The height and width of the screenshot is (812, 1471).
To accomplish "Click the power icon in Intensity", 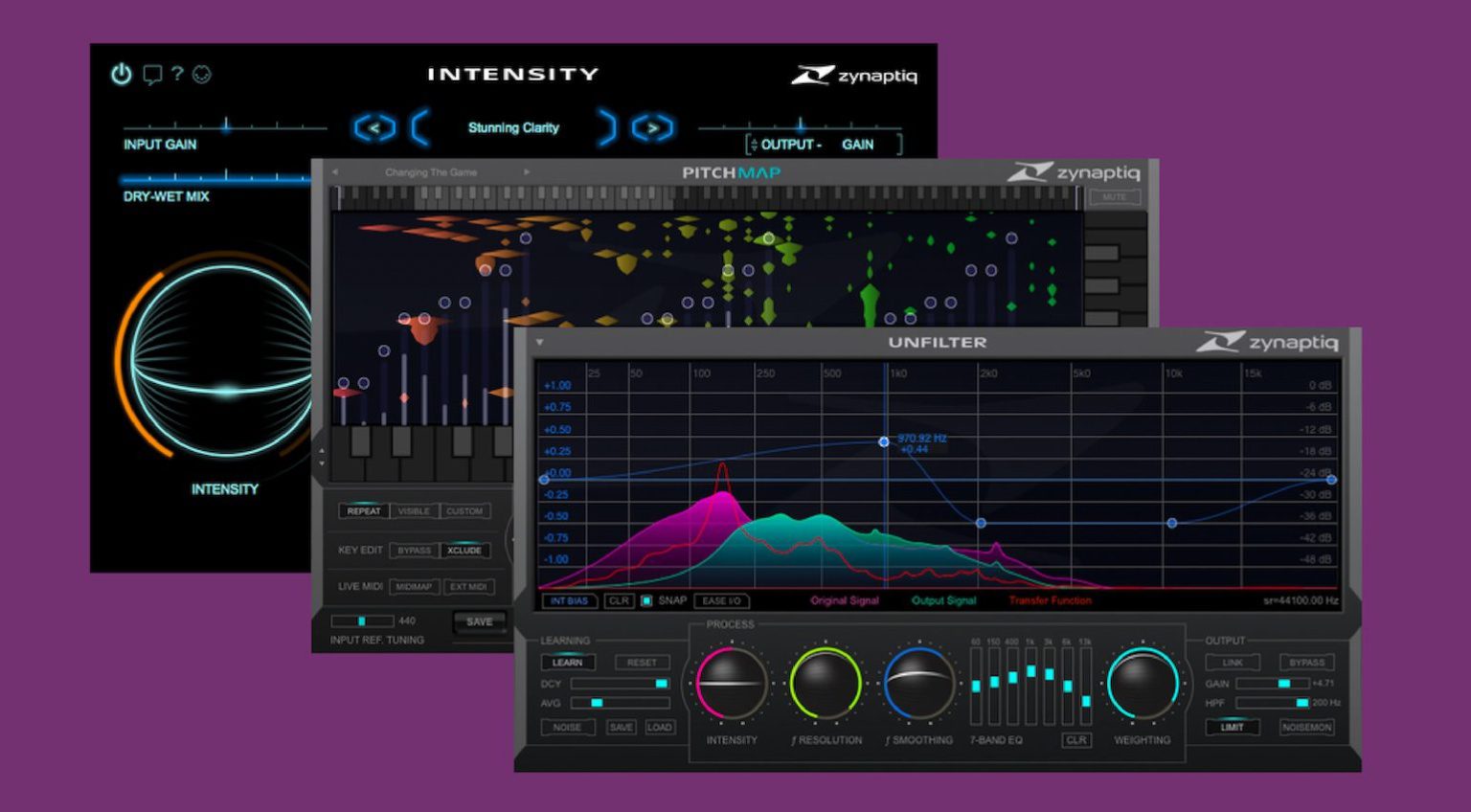I will [x=121, y=76].
